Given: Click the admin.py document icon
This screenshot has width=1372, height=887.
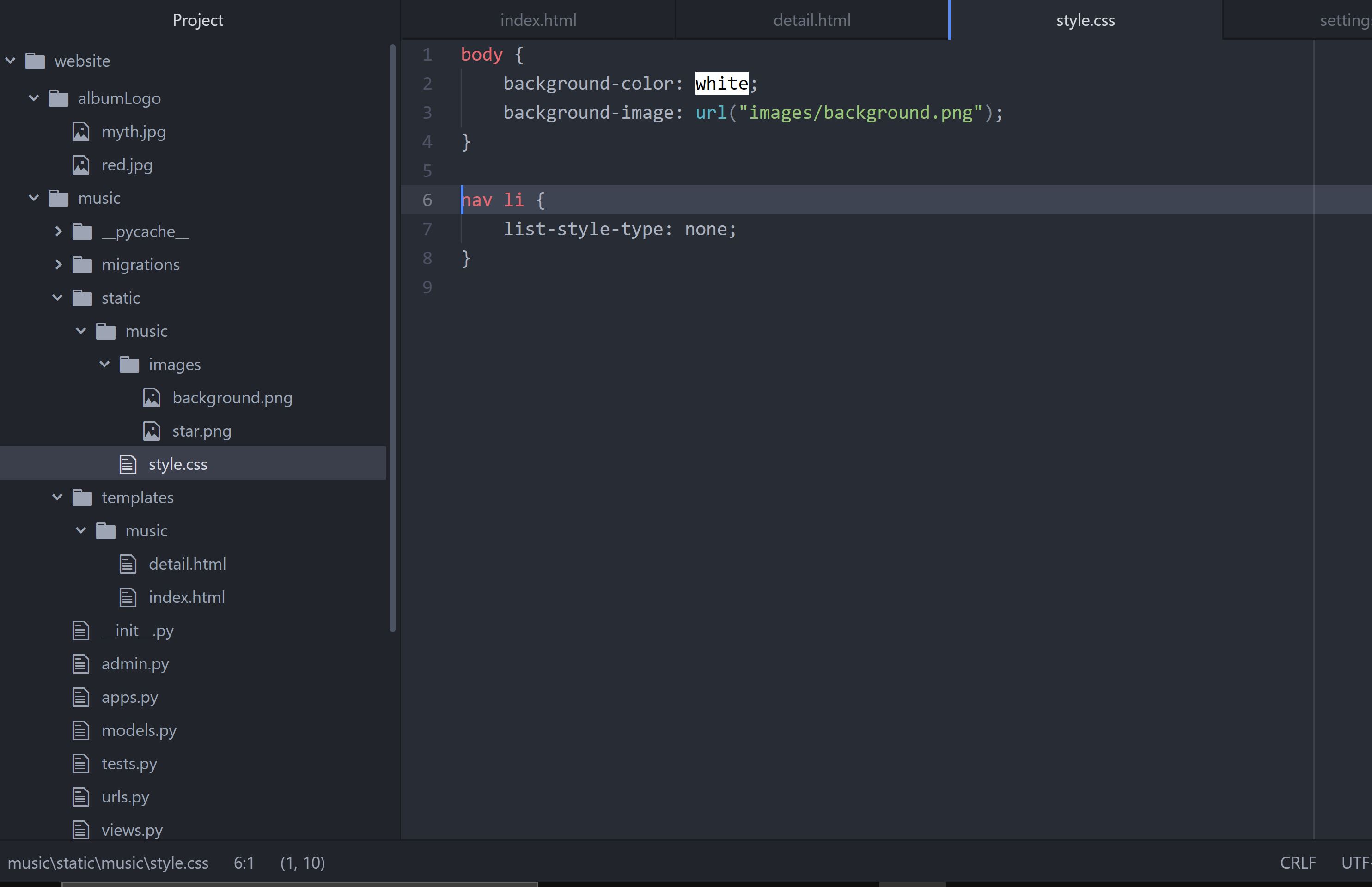Looking at the screenshot, I should pos(81,664).
